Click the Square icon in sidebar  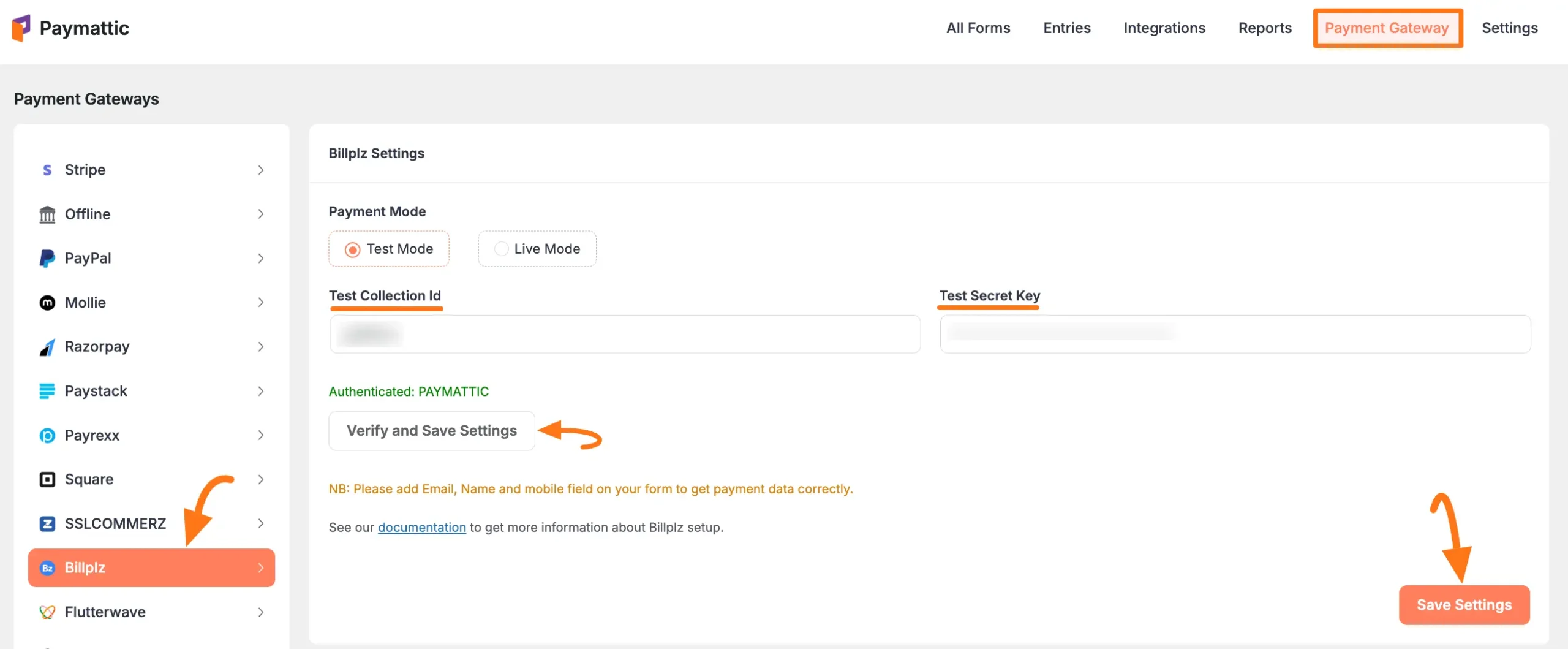47,479
